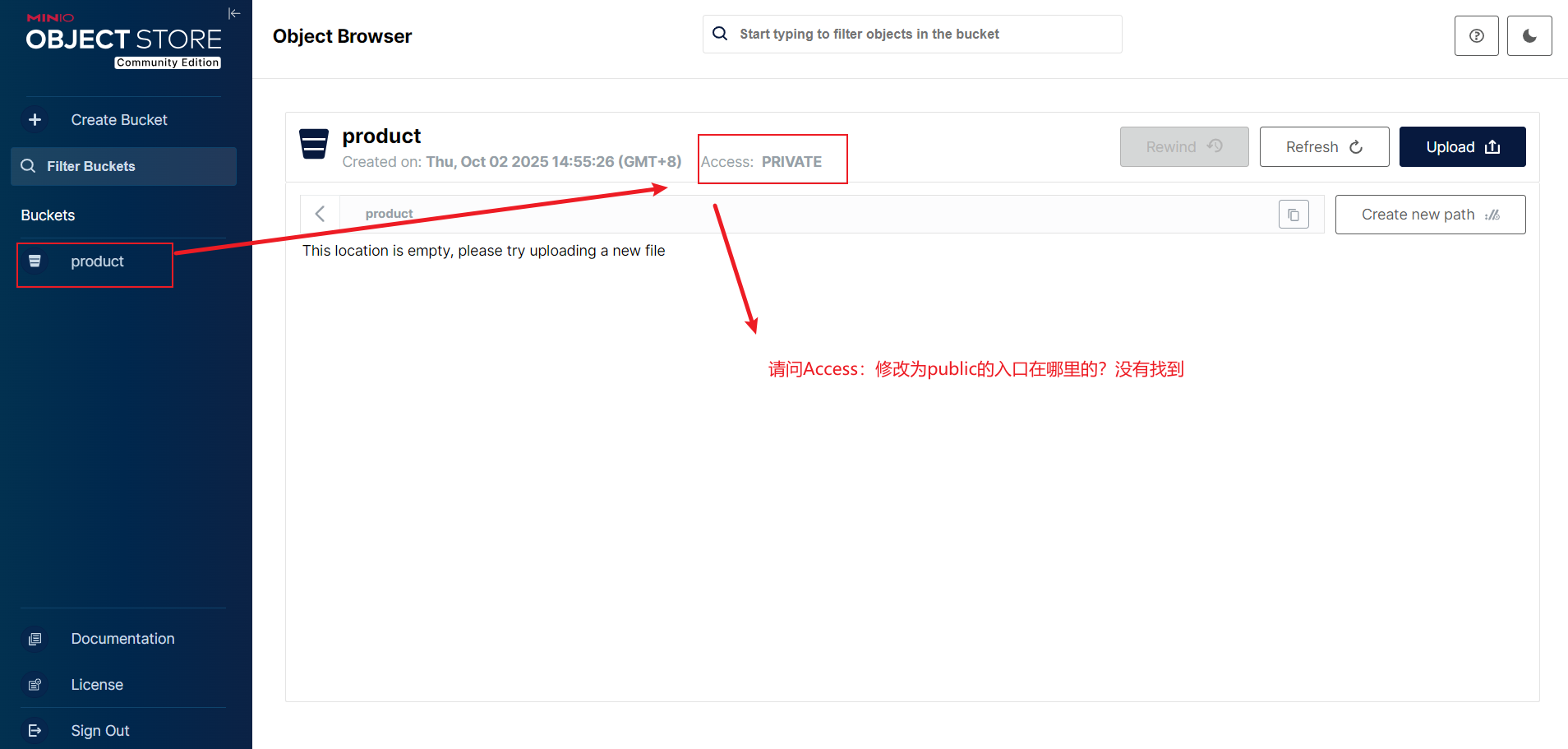This screenshot has height=749, width=1568.
Task: Click the empty location message
Action: coord(483,251)
